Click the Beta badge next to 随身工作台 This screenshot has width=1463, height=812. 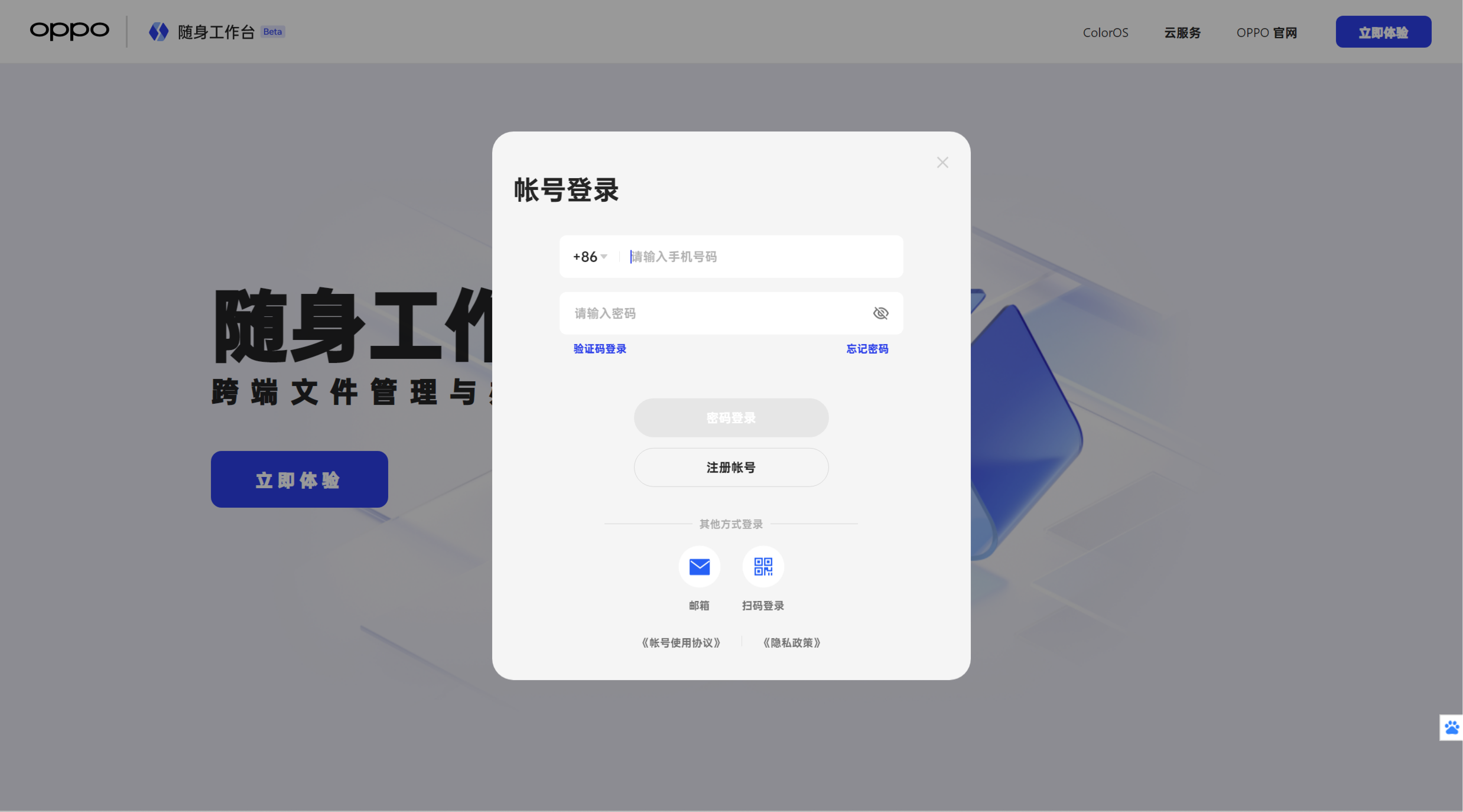(273, 32)
